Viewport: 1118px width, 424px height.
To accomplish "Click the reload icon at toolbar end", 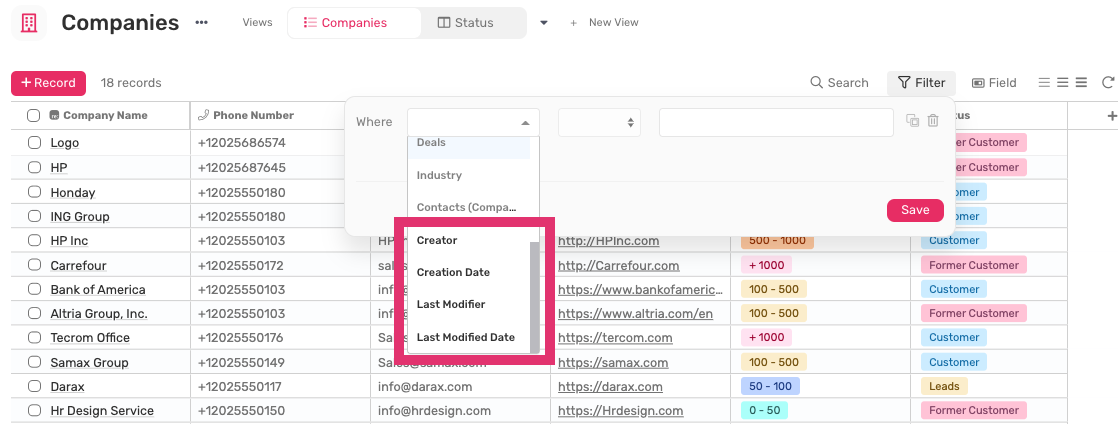I will 1108,83.
